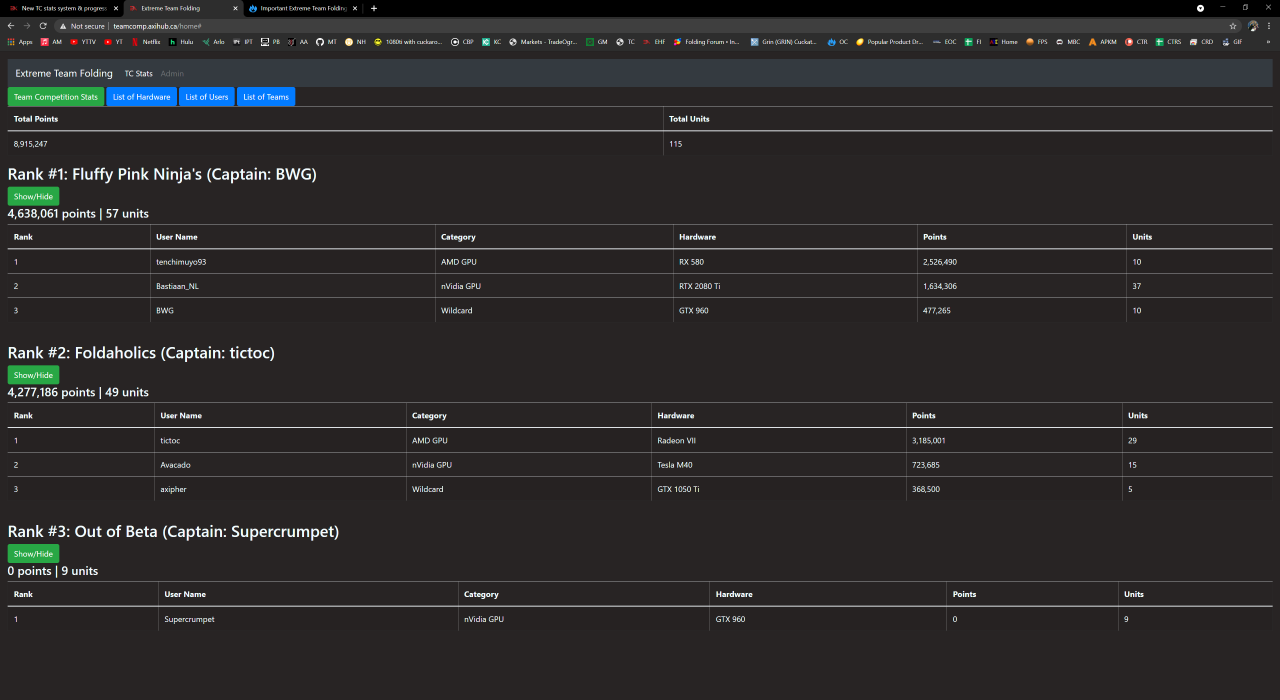Expand the hidden bookmarks overflow chevron
1280x700 pixels.
[1268, 42]
